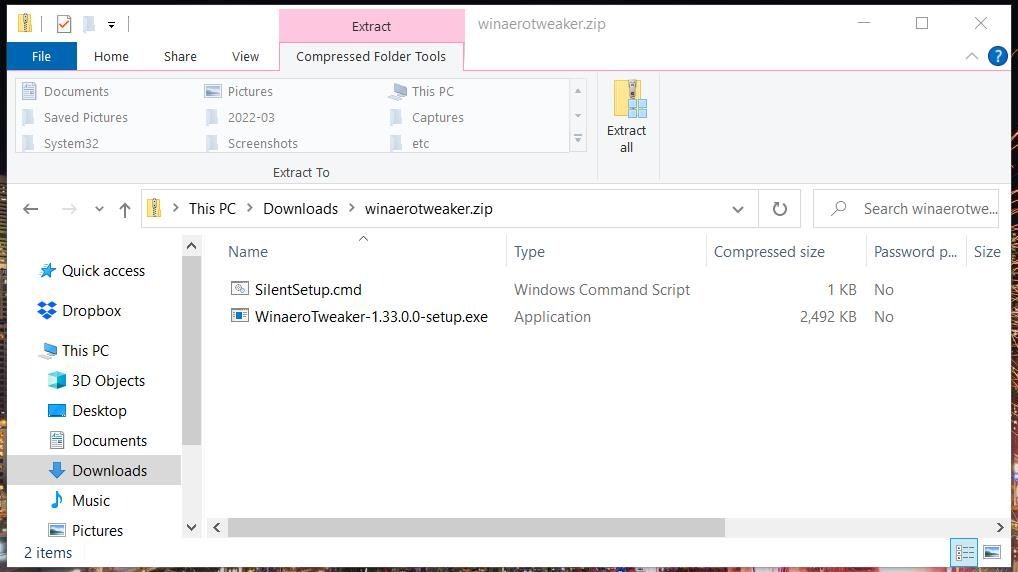Select WinaeroTweaker-1.33.0.0-setup.exe file
Image resolution: width=1018 pixels, height=572 pixels.
click(371, 317)
